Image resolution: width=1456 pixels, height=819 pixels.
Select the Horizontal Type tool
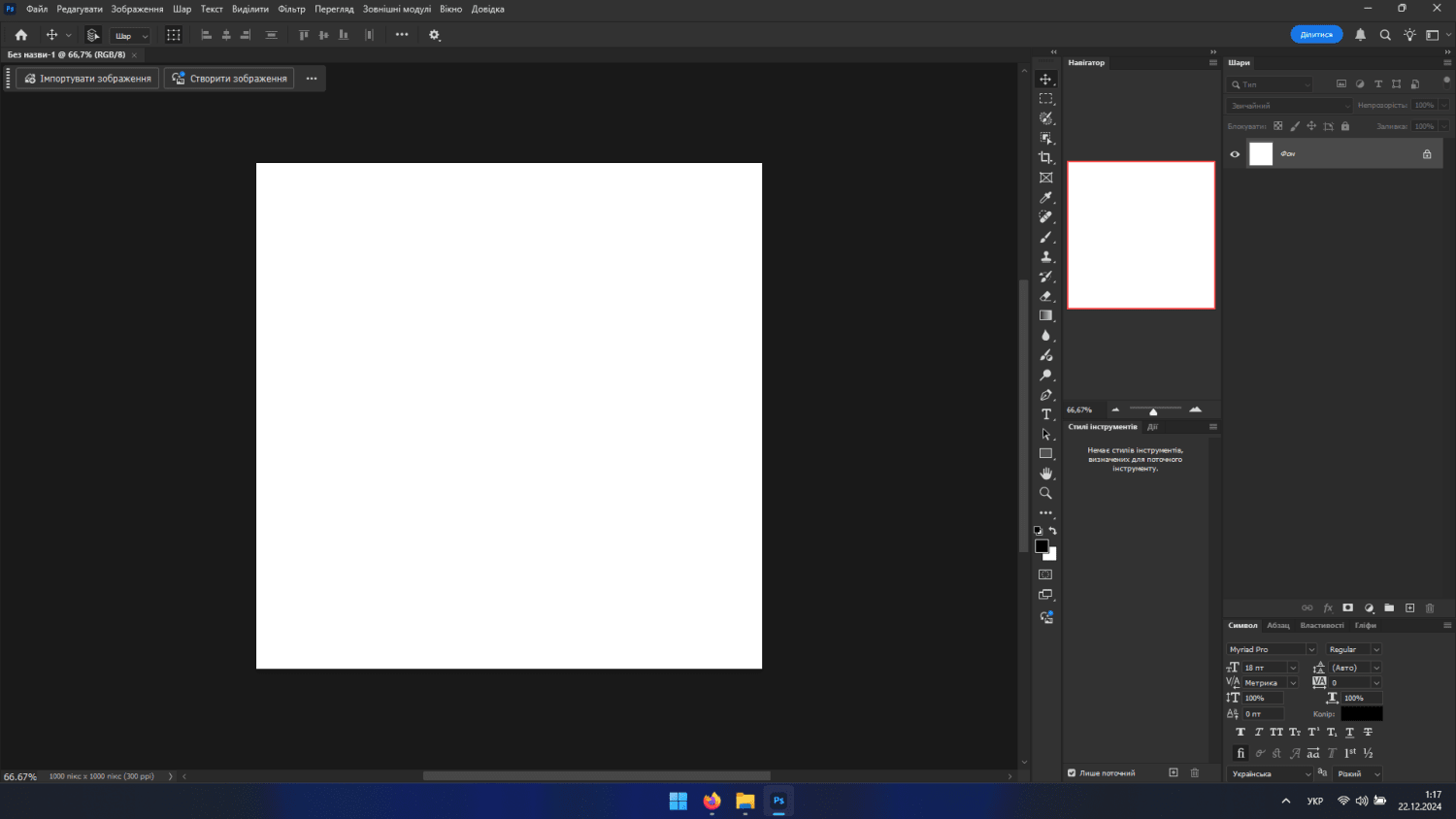point(1045,414)
